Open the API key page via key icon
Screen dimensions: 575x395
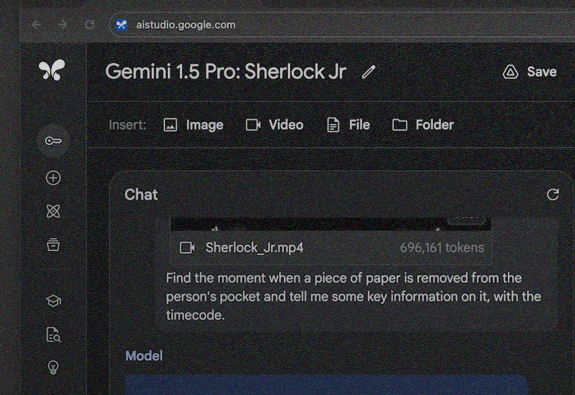pos(53,141)
